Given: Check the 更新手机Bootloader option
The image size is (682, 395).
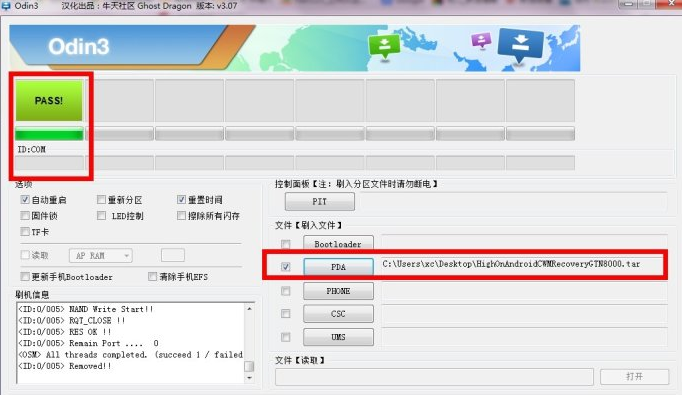Looking at the screenshot, I should click(x=25, y=277).
